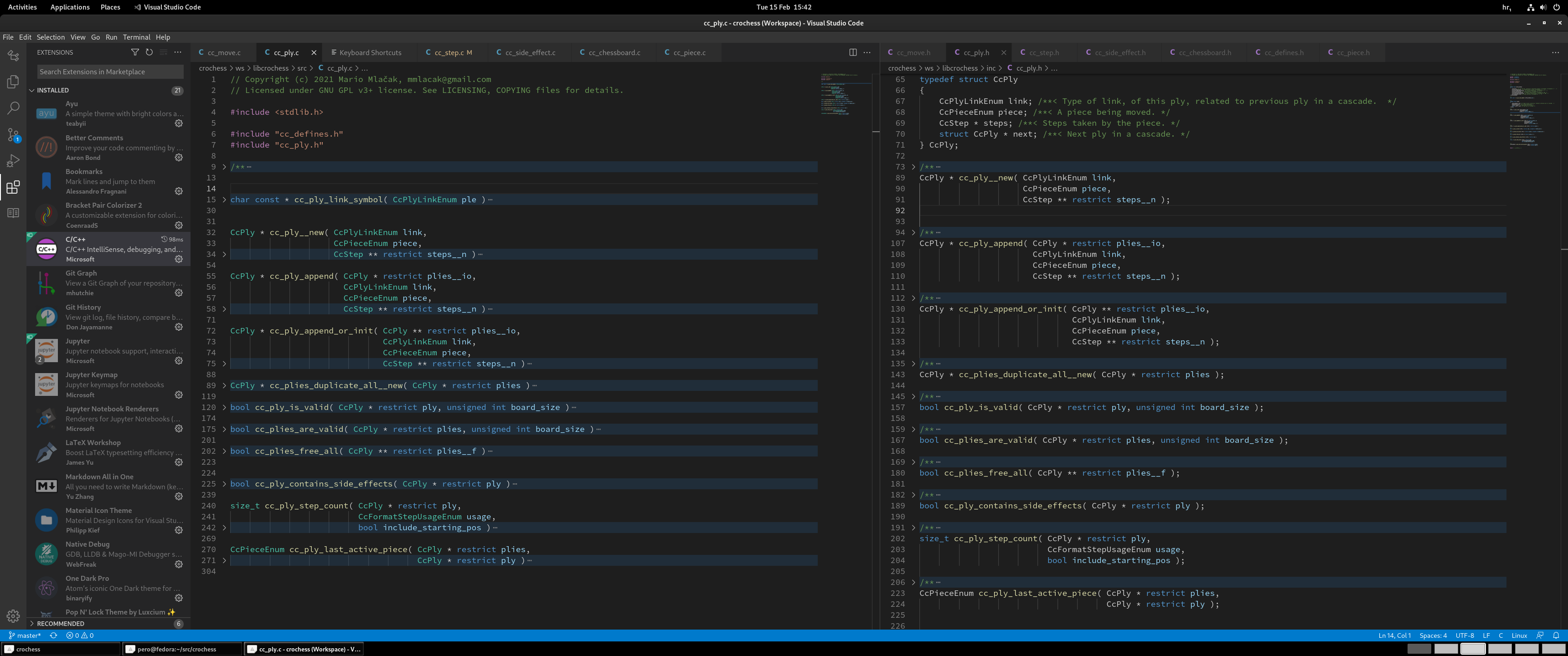Click the synchronize changes icon next to master*
This screenshot has height=656, width=1568.
54,635
